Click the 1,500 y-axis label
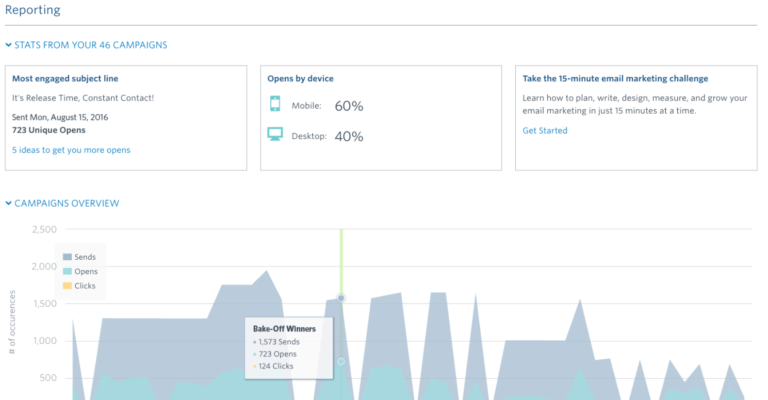 tap(45, 304)
